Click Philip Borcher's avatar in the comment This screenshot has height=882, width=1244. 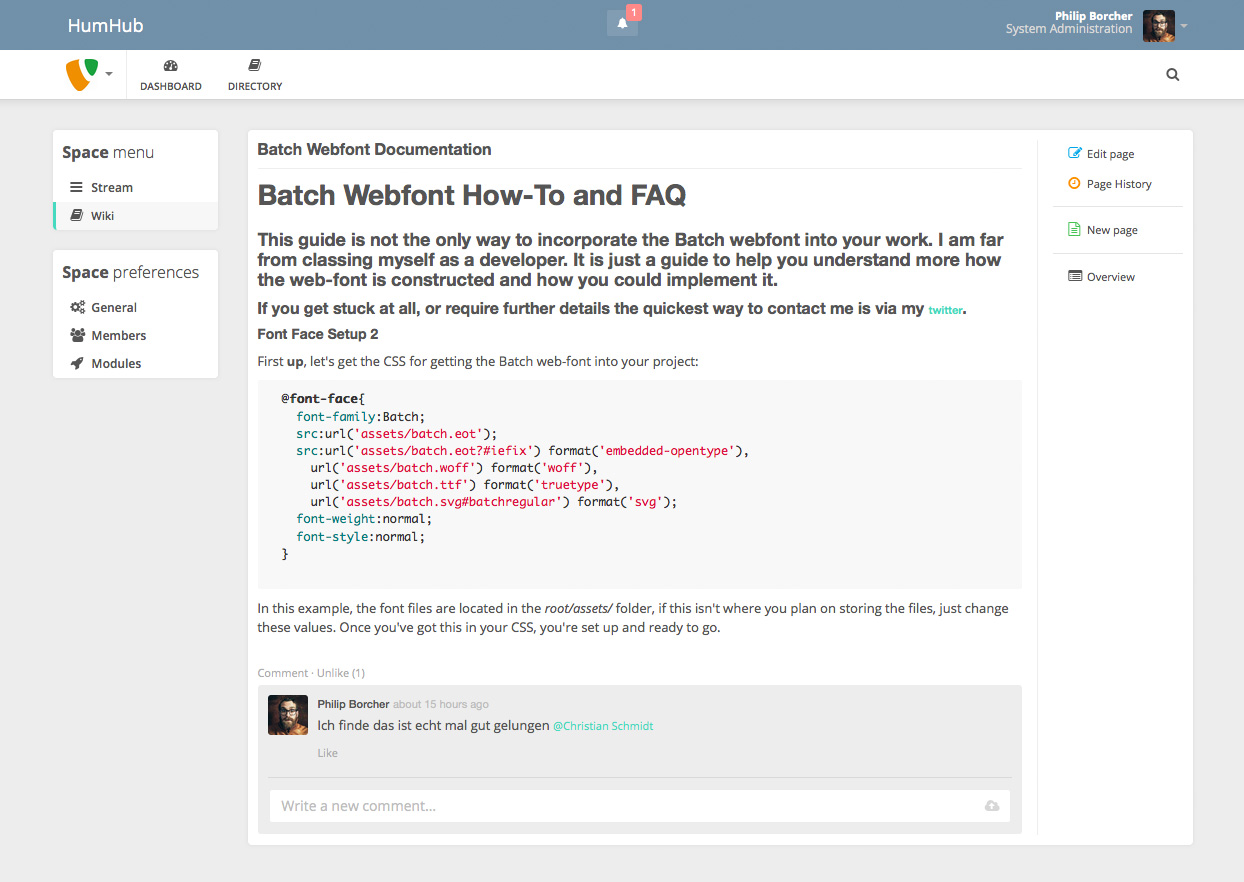point(288,715)
